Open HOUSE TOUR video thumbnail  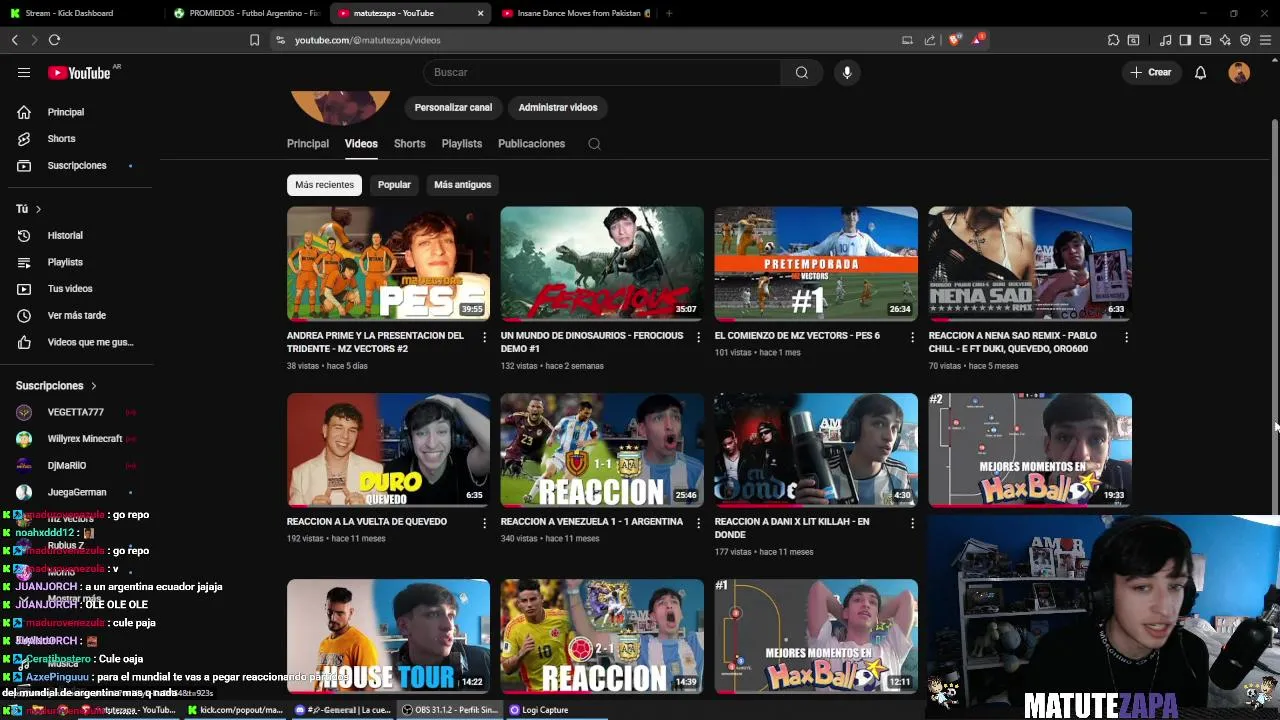(x=388, y=636)
